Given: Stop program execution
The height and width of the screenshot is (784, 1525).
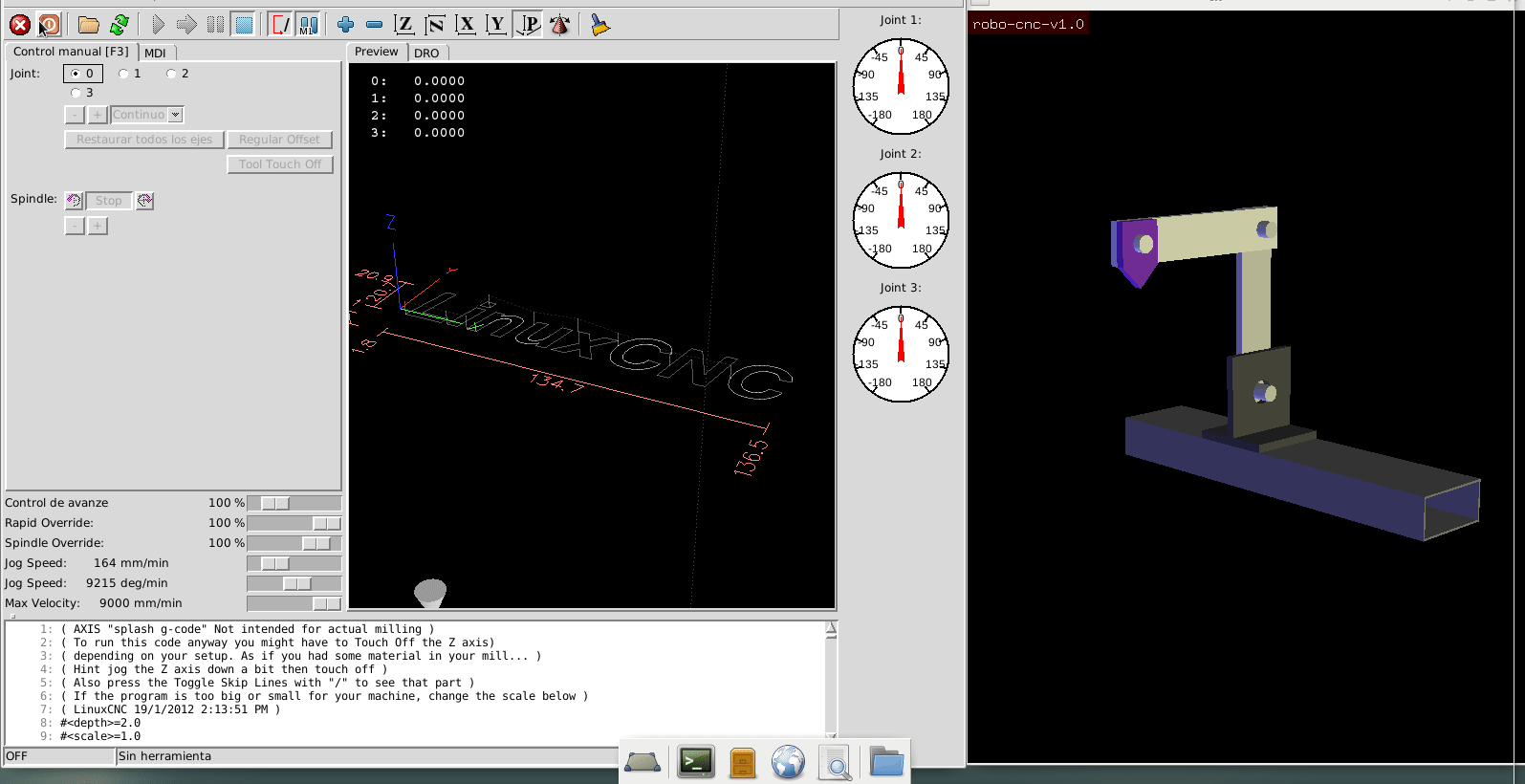Looking at the screenshot, I should click(244, 25).
